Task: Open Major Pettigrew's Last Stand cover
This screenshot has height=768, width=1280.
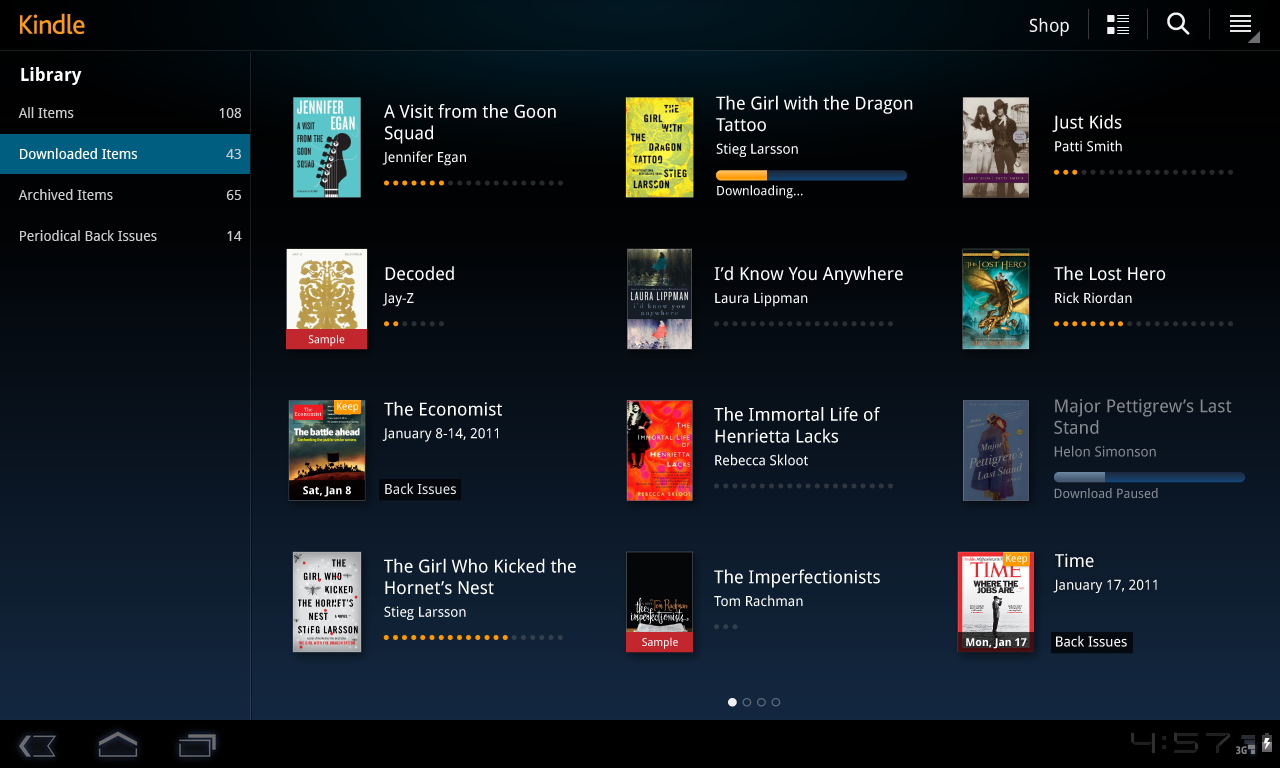Action: coord(996,450)
